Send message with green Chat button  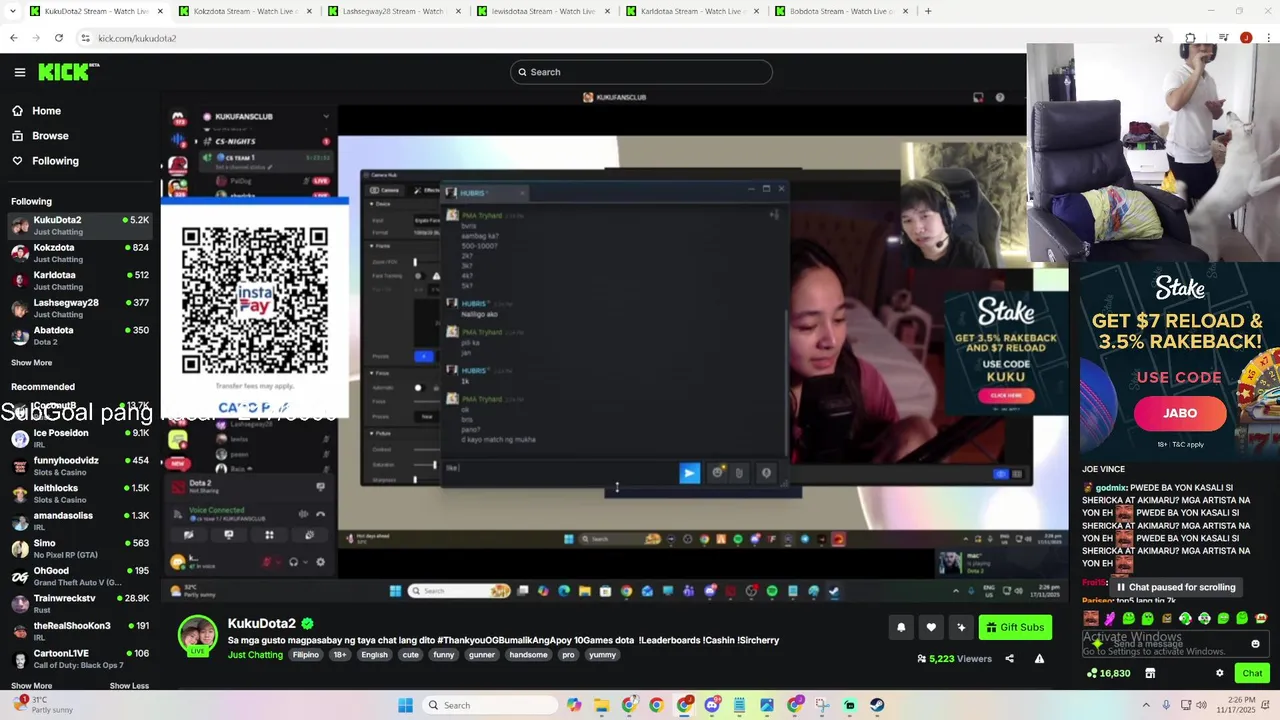1252,673
